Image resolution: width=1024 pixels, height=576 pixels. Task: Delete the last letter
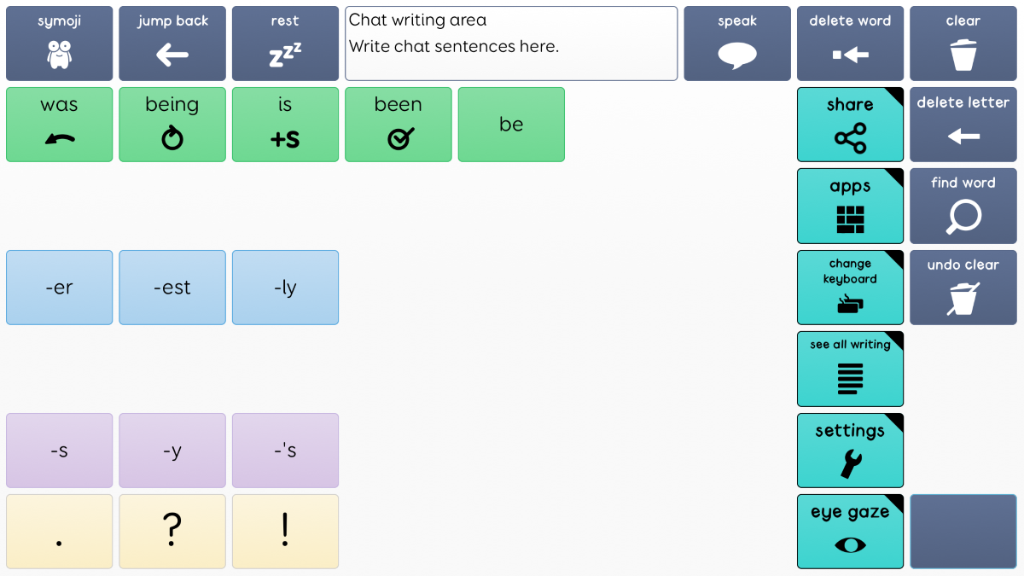coord(963,125)
